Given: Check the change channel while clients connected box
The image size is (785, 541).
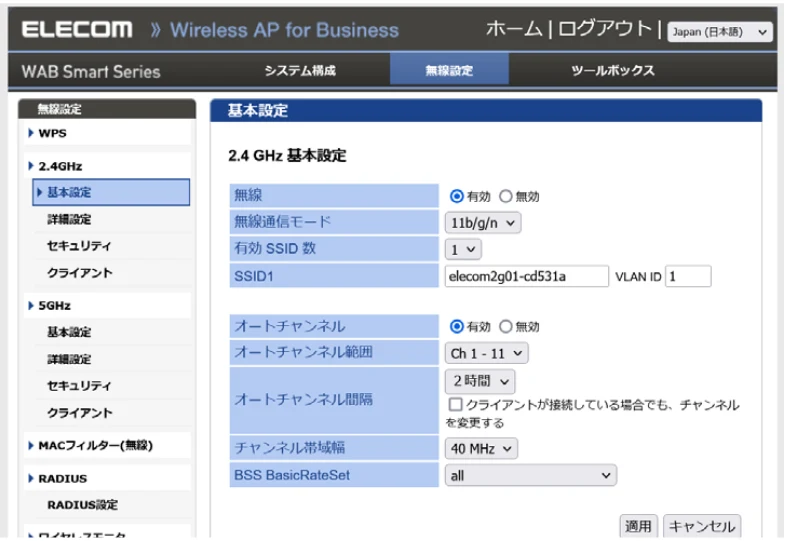Looking at the screenshot, I should tap(455, 404).
